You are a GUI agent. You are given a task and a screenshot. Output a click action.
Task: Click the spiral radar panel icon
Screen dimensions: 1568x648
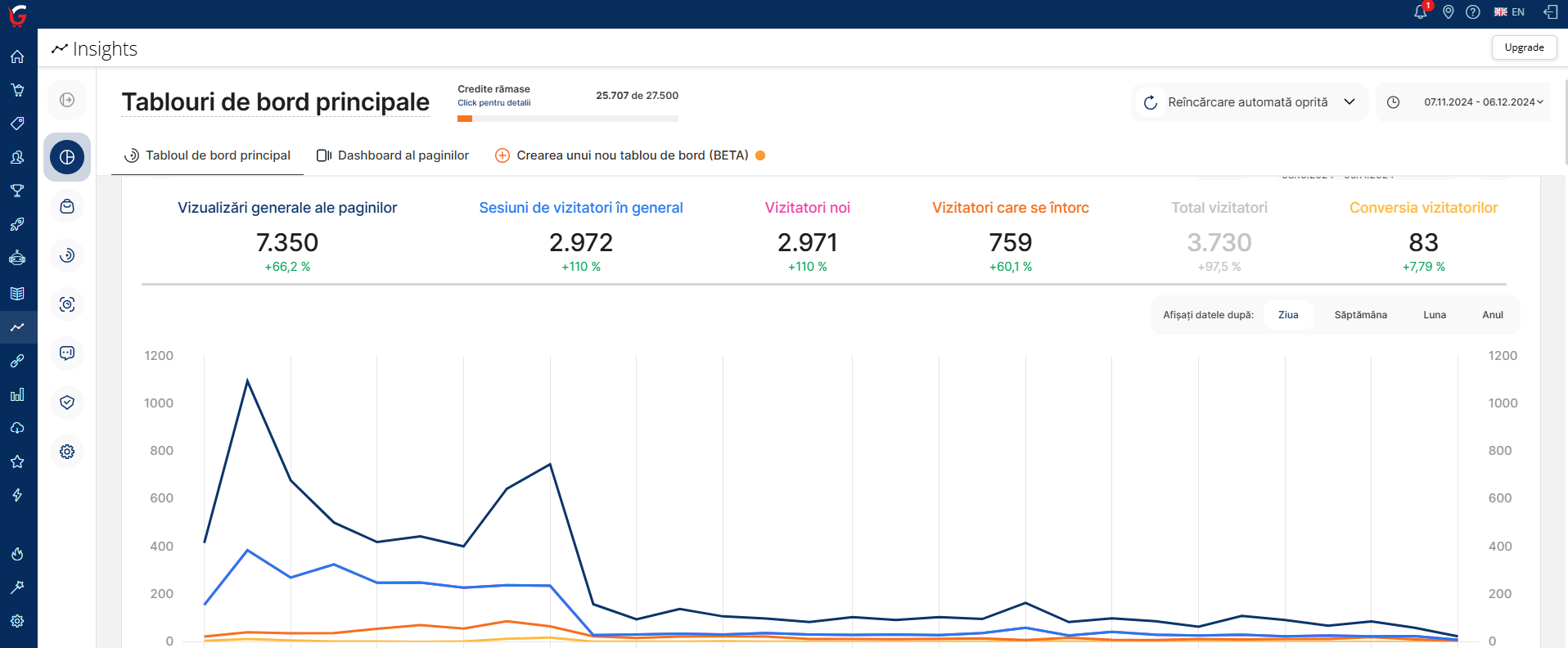[67, 255]
